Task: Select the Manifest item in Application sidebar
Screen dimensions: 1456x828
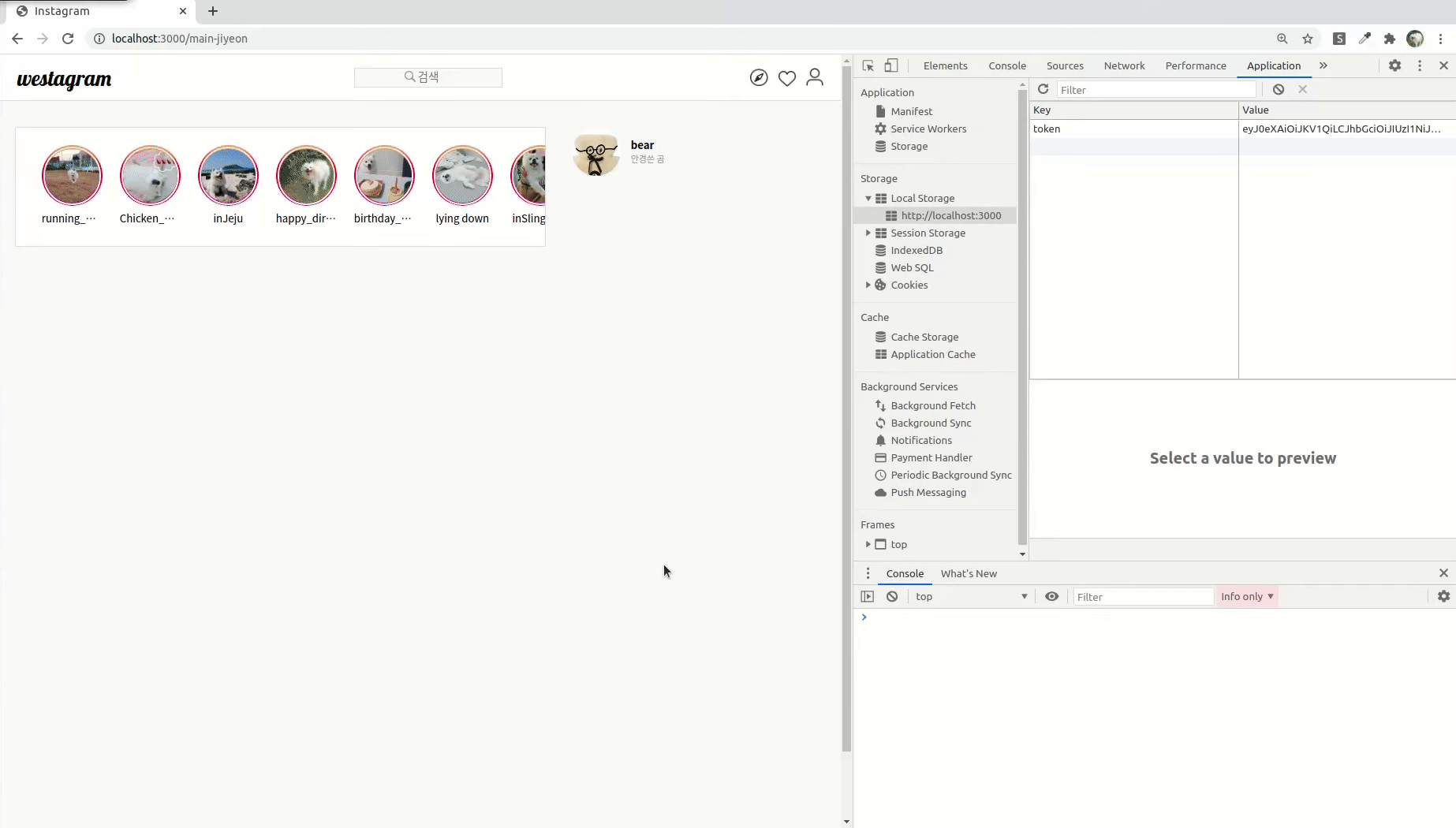Action: click(x=911, y=111)
